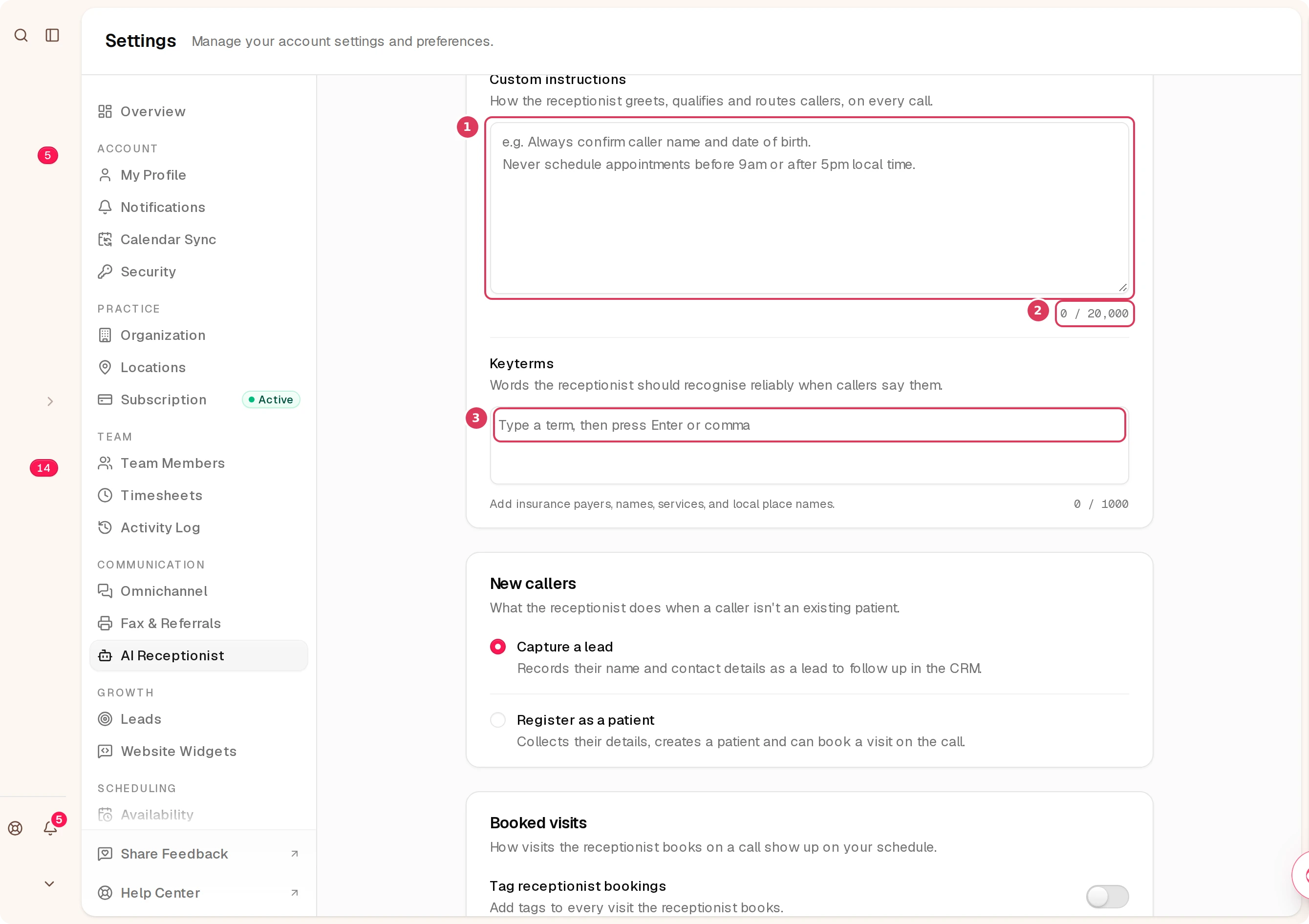Click the Activity Log history icon
The image size is (1309, 924).
click(x=105, y=527)
